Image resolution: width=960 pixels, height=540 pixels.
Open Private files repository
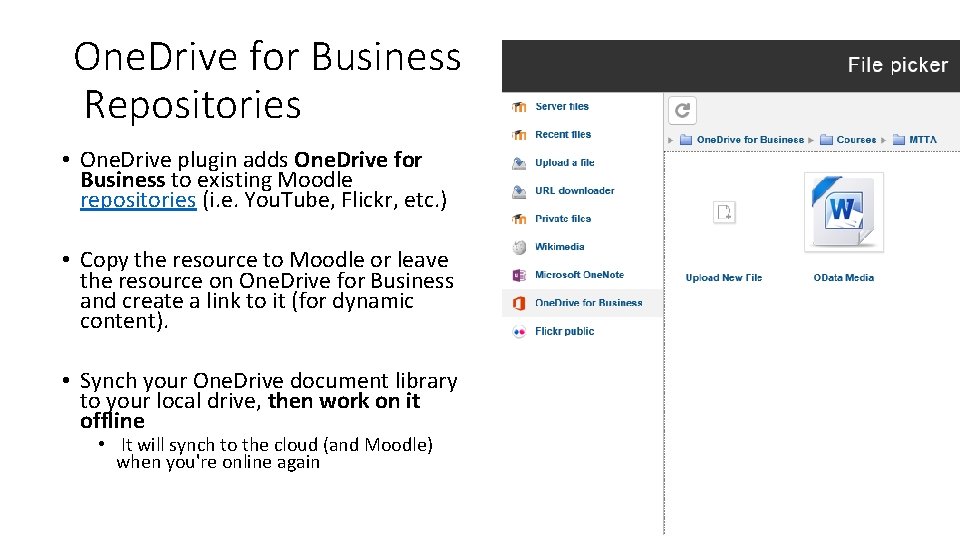pos(563,219)
